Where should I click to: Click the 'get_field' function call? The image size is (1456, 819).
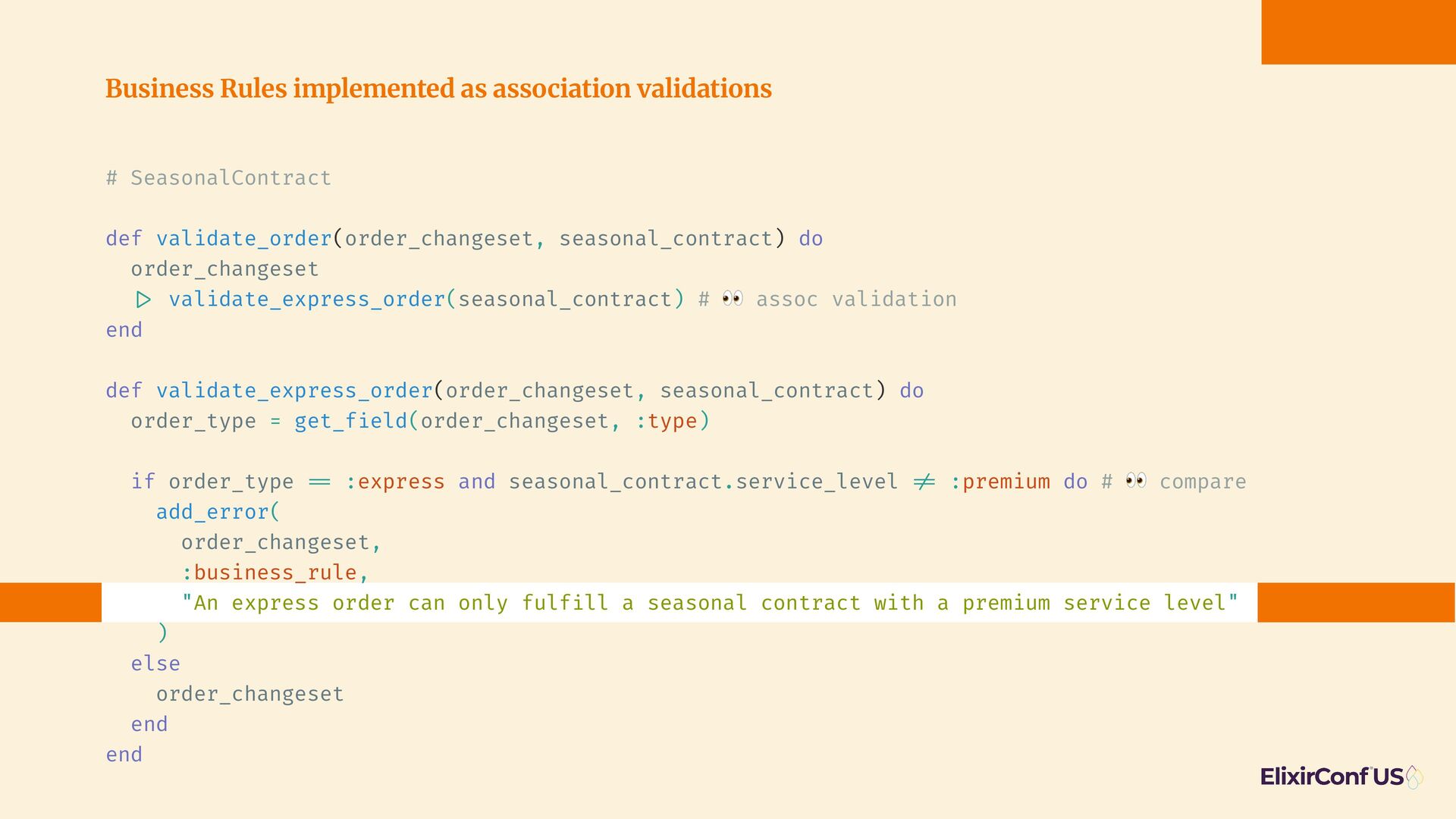[x=351, y=421]
